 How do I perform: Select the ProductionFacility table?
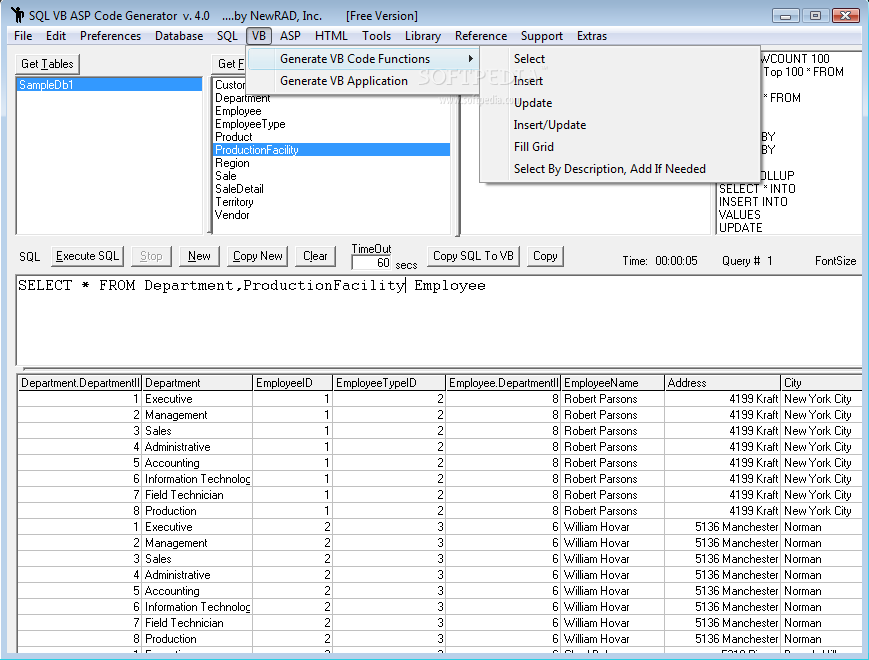(331, 150)
